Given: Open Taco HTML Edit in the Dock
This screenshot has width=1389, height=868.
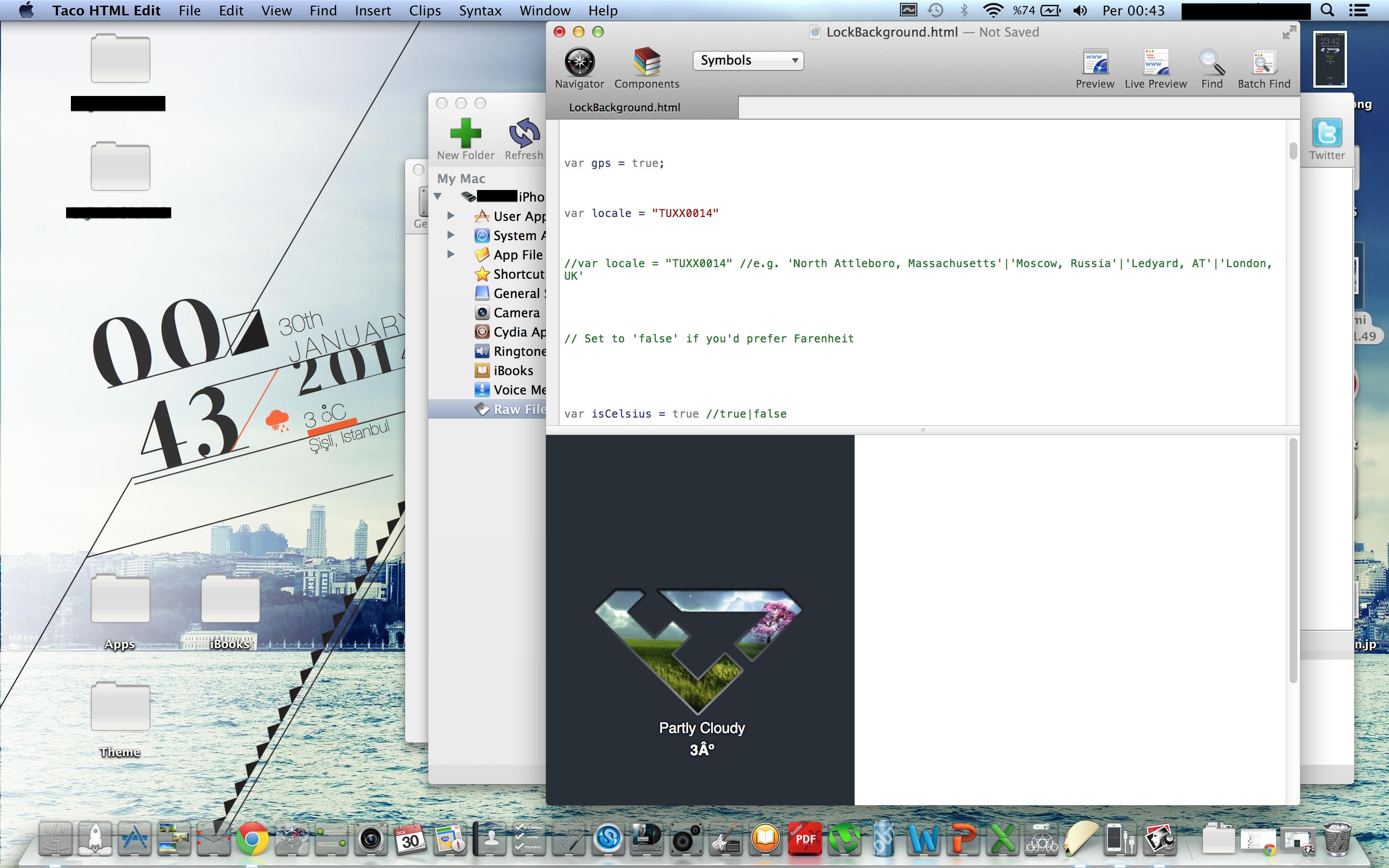Looking at the screenshot, I should (1080, 839).
